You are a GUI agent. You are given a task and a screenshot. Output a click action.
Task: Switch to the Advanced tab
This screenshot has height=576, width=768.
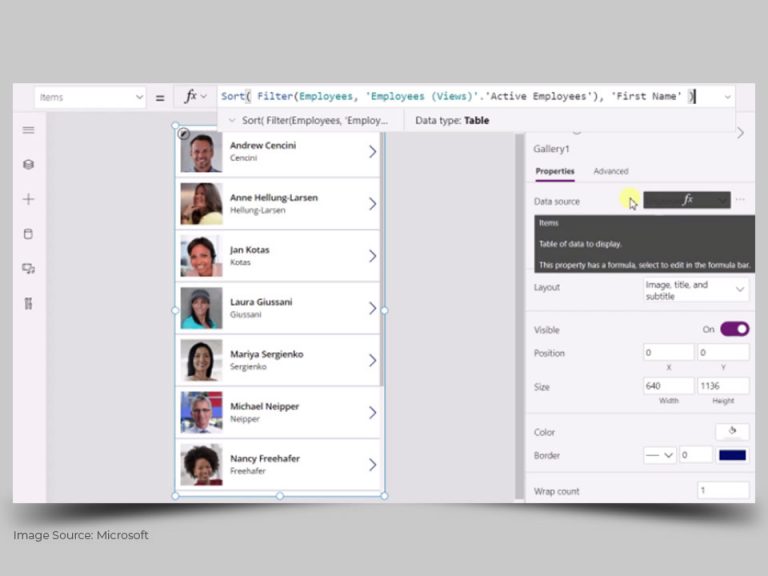(x=611, y=171)
